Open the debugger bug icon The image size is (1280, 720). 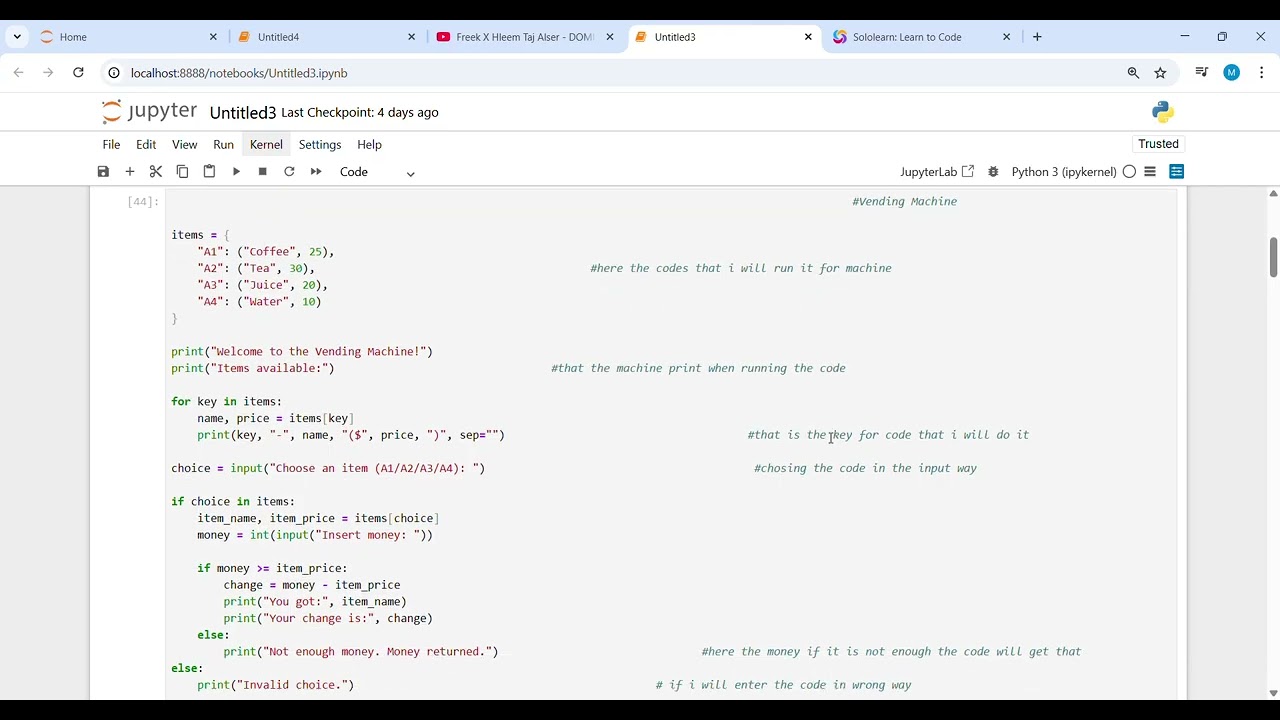click(993, 172)
